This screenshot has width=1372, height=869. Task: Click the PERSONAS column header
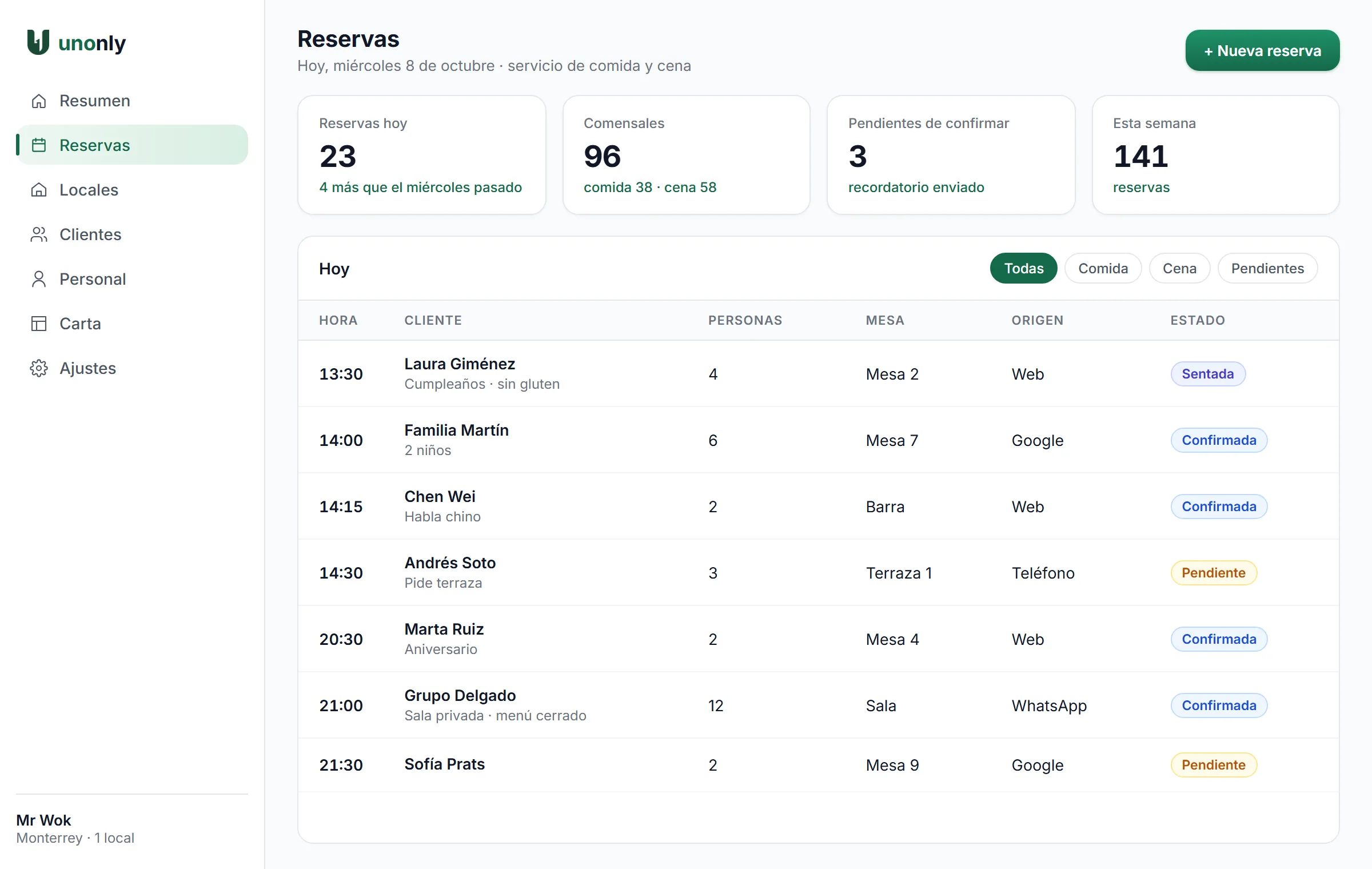(x=745, y=320)
